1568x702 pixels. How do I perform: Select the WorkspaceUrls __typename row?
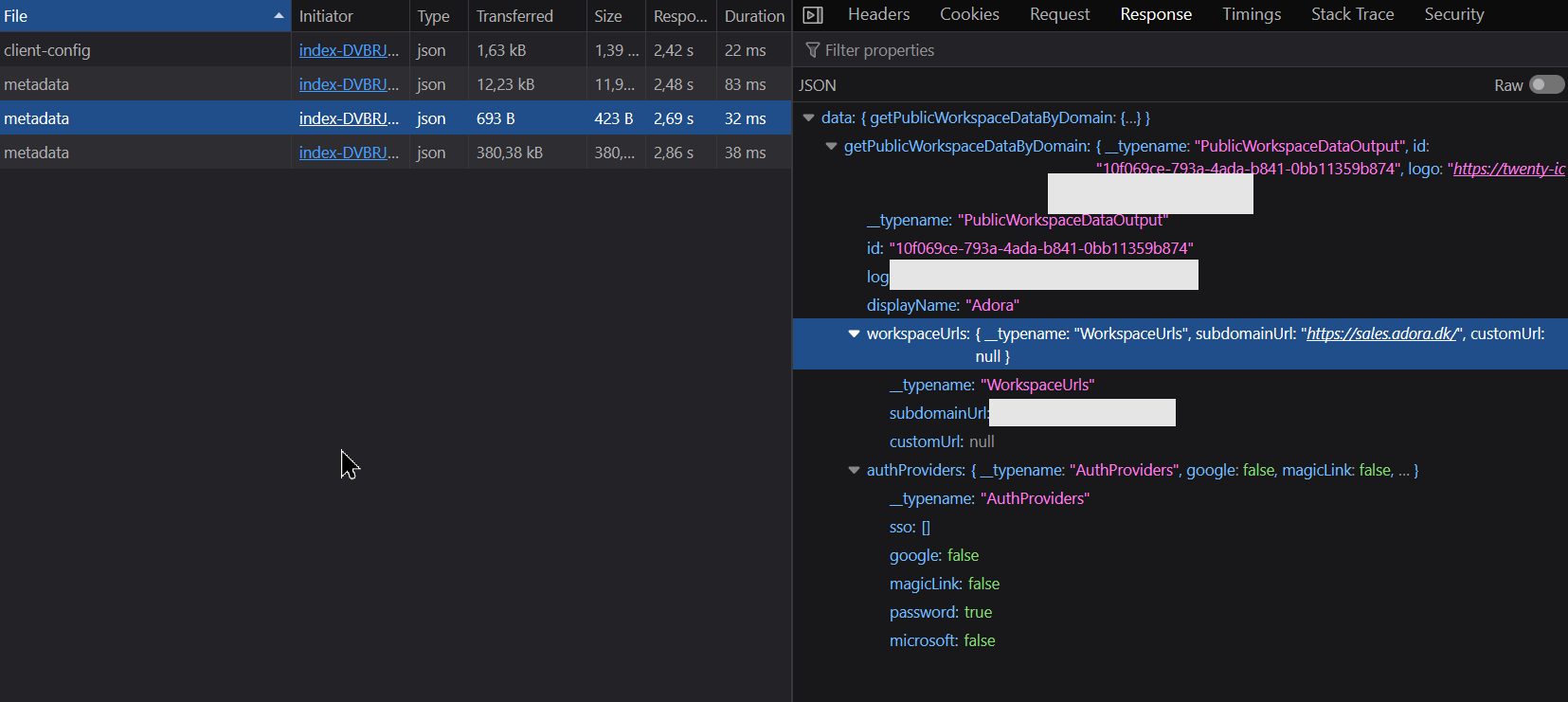[1180, 385]
